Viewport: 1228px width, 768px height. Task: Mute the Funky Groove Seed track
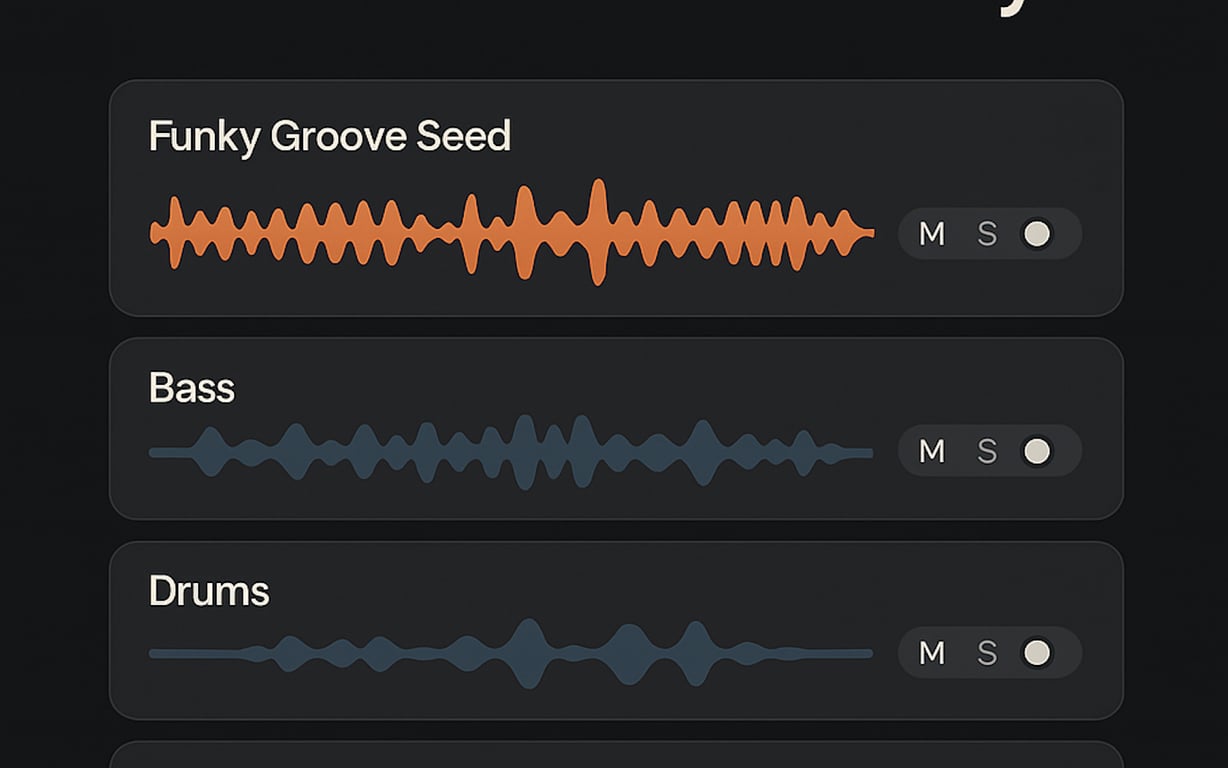pyautogui.click(x=932, y=233)
